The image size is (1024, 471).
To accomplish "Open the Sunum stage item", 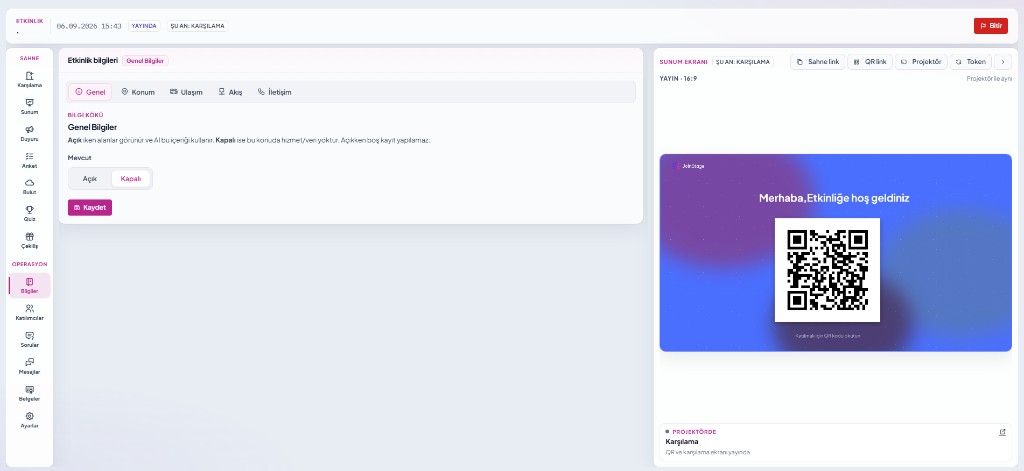I will pos(29,106).
